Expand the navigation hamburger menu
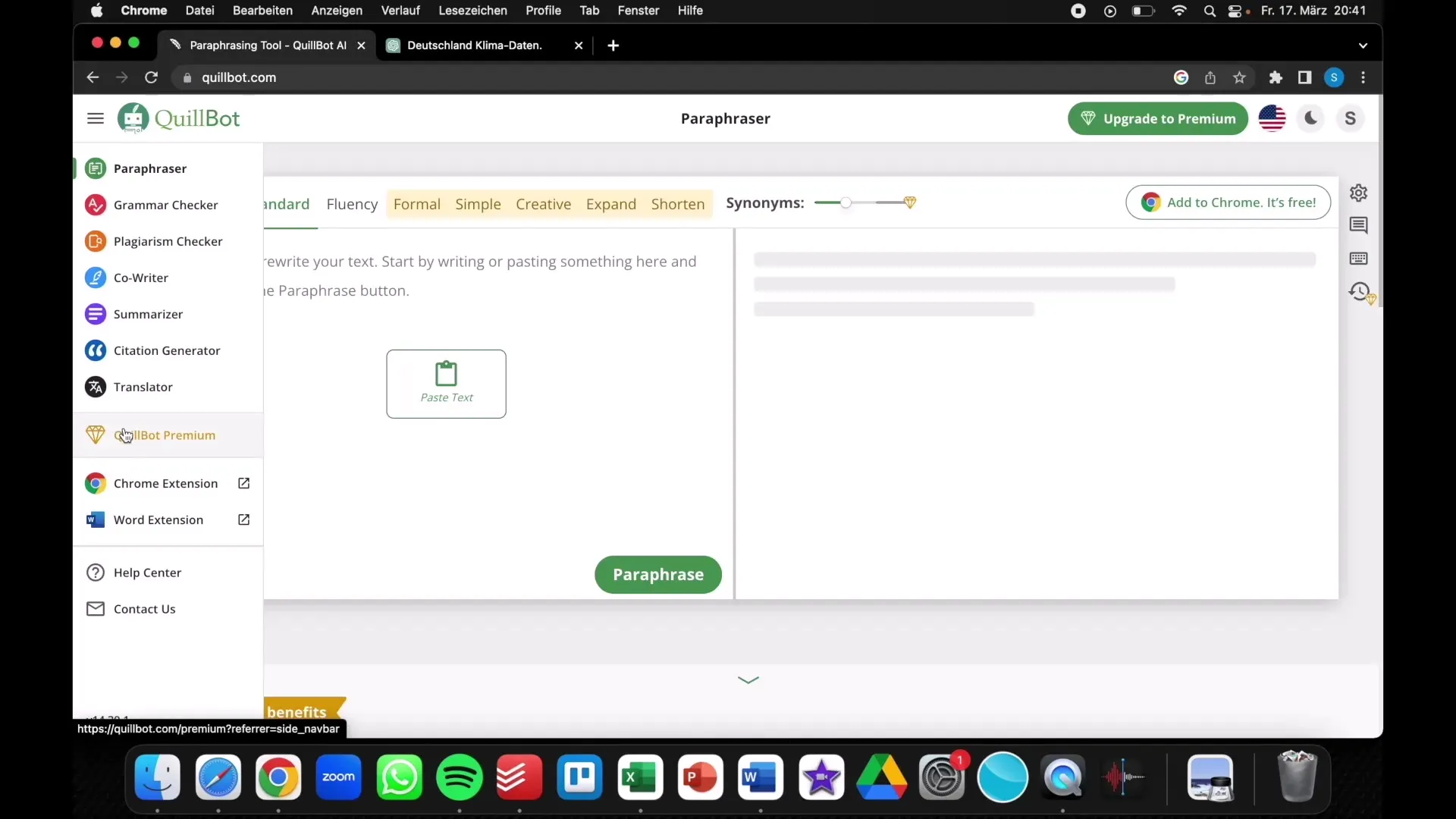Viewport: 1456px width, 819px height. coord(95,118)
